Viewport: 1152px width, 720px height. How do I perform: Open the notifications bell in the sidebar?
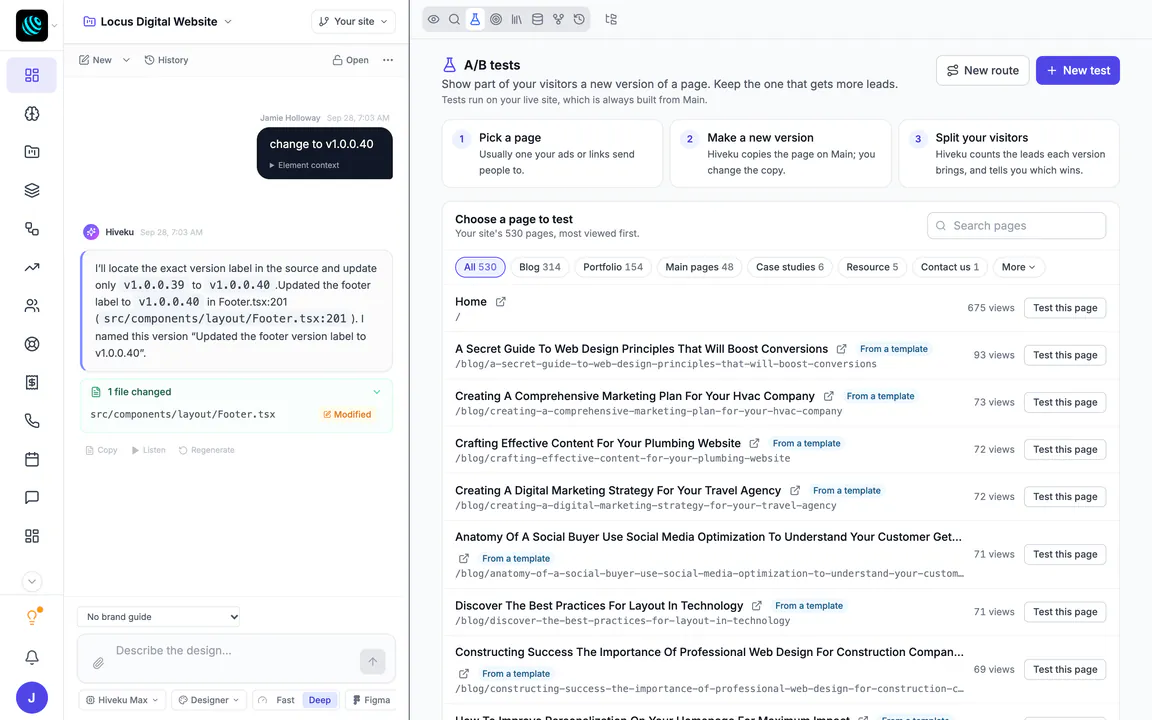[x=32, y=658]
